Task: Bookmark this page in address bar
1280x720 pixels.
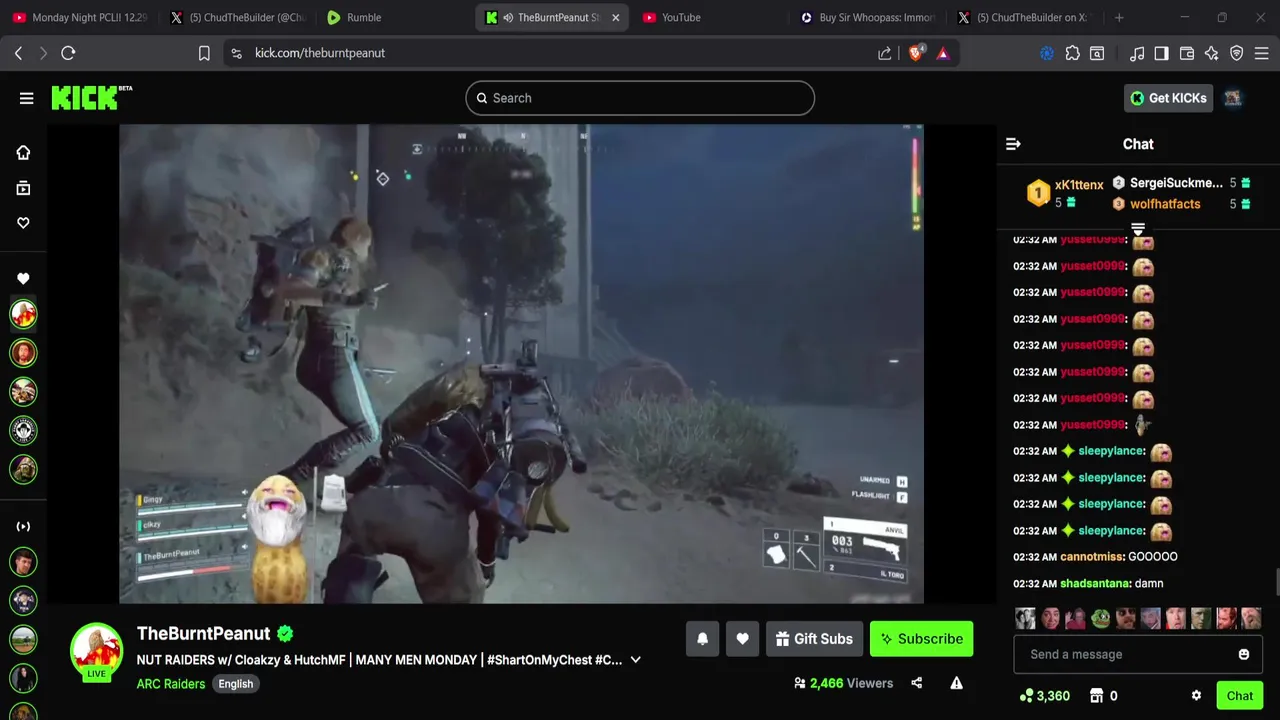Action: (204, 53)
